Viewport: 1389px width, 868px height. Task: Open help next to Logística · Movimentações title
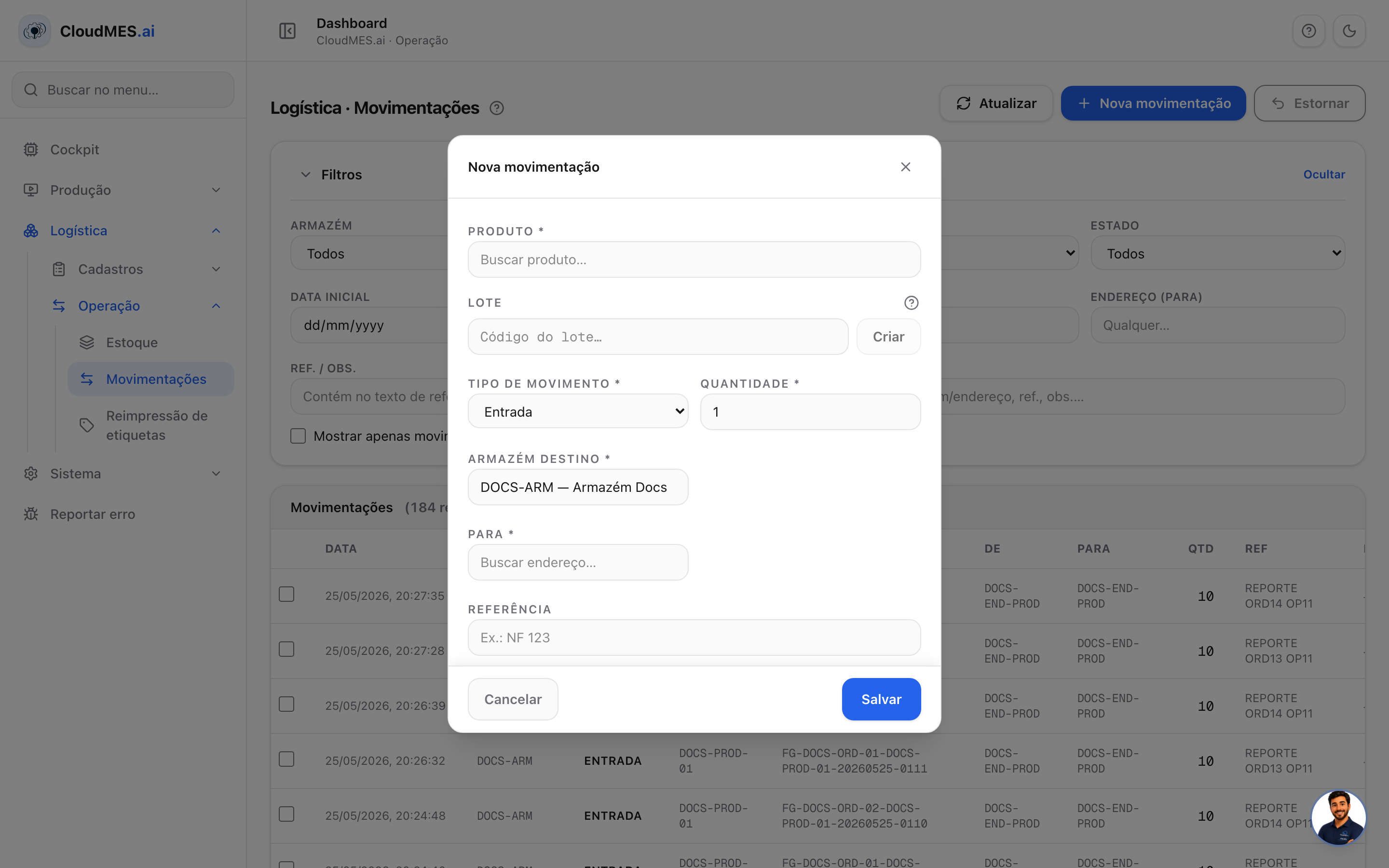(x=497, y=108)
